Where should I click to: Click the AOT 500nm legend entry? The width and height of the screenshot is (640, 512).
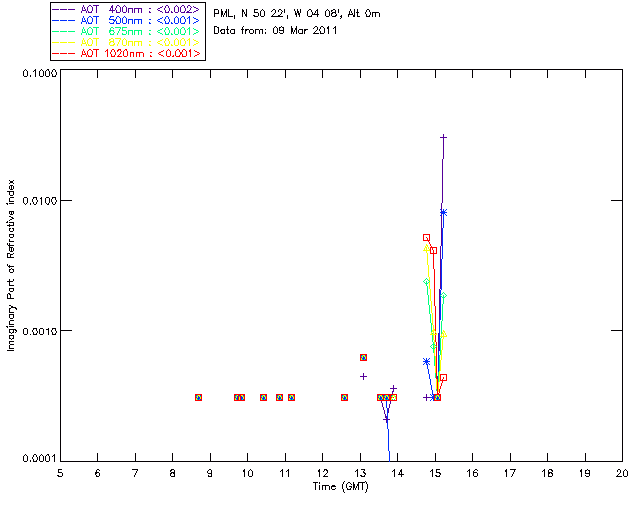click(x=127, y=20)
